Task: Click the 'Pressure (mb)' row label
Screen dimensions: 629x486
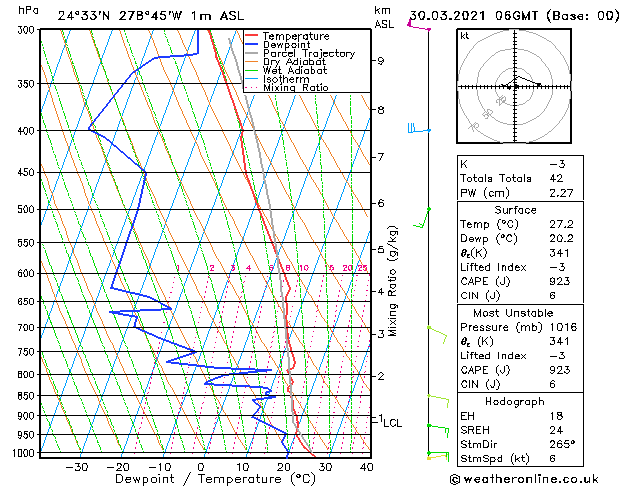Action: click(x=501, y=327)
